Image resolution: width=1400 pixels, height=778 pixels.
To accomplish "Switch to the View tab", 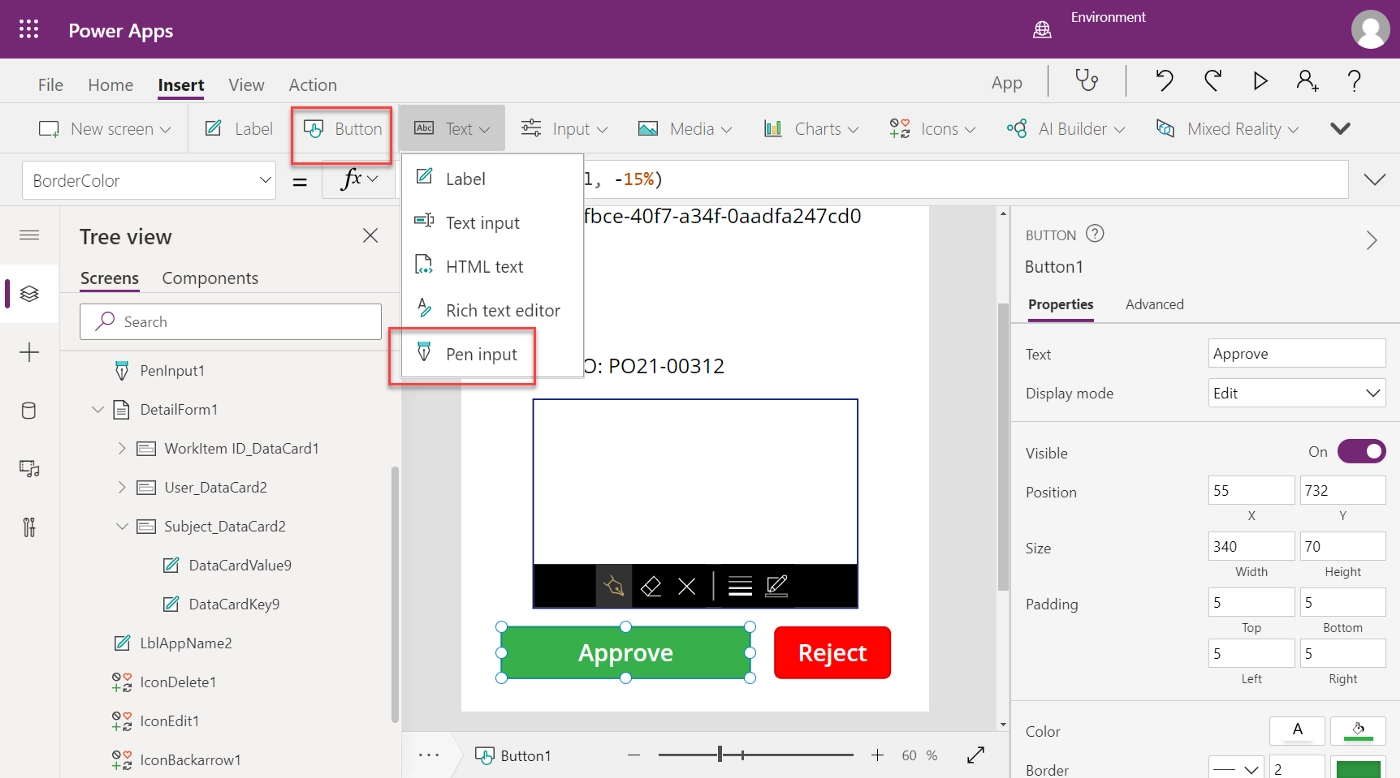I will [x=246, y=85].
